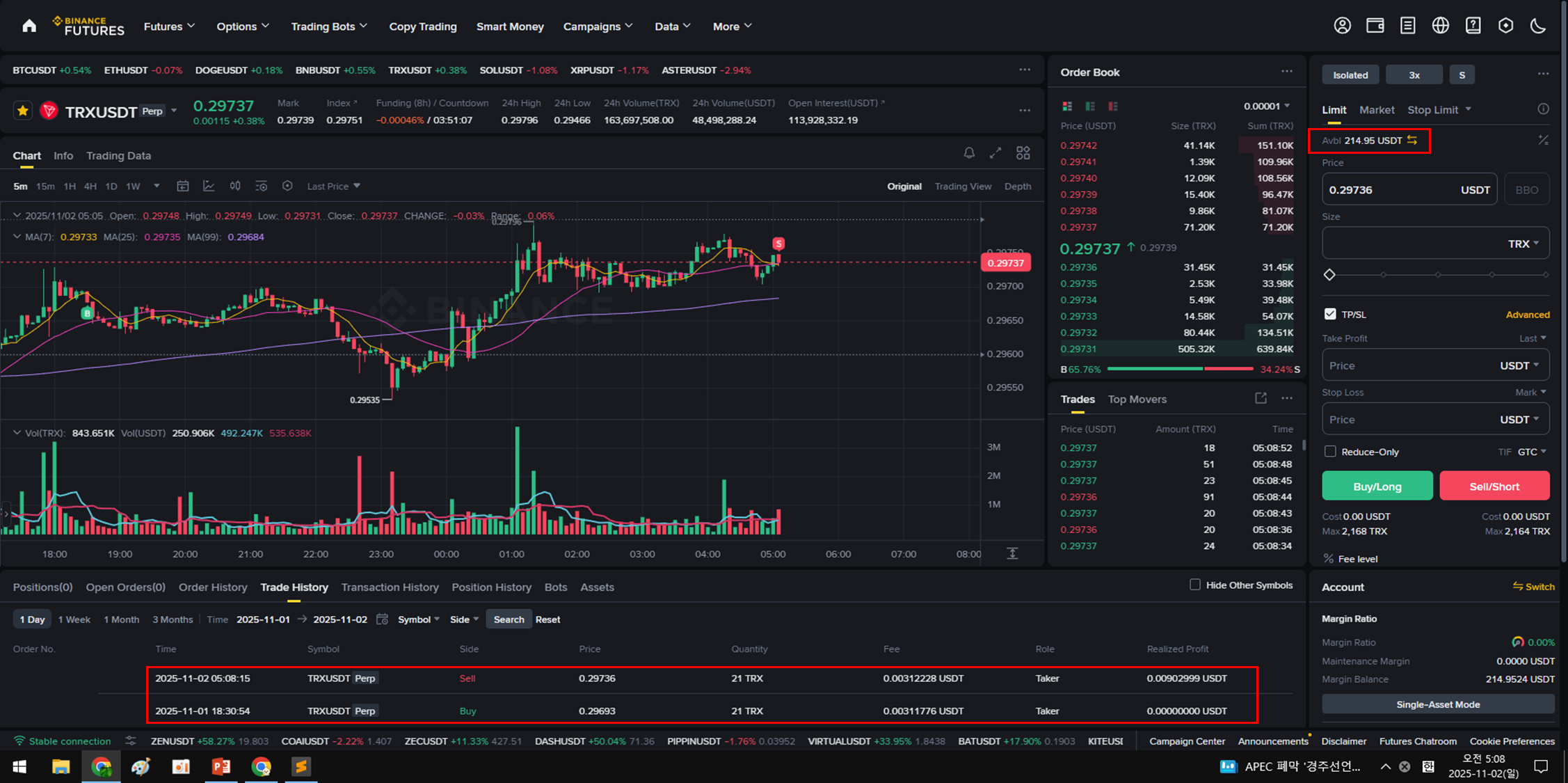Viewport: 1568px width, 783px height.
Task: Expand chart to fullscreen with arrows icon
Action: pos(995,153)
